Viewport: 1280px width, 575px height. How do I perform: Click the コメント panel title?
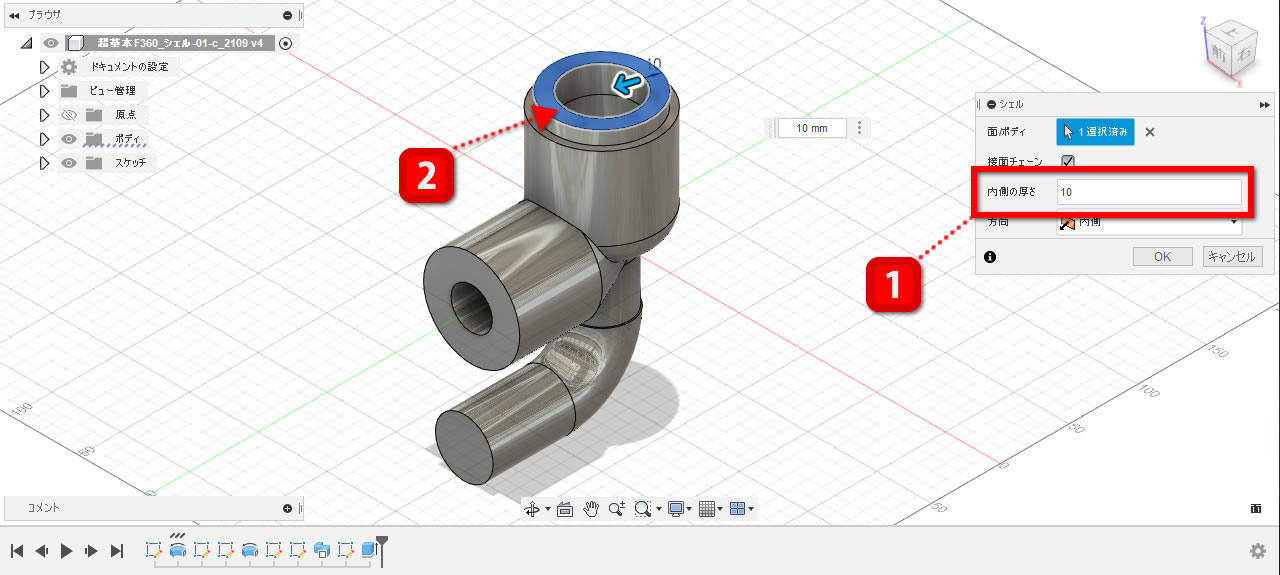click(43, 508)
